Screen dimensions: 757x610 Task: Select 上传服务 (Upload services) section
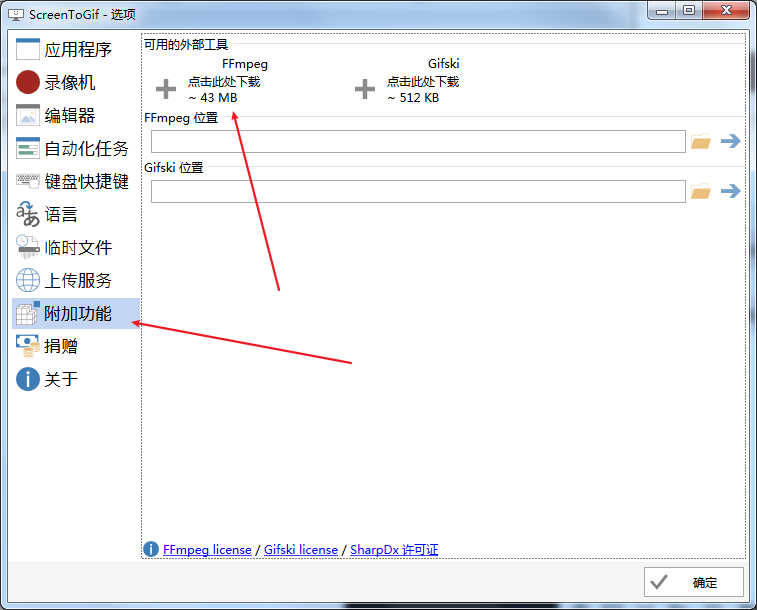[x=78, y=281]
